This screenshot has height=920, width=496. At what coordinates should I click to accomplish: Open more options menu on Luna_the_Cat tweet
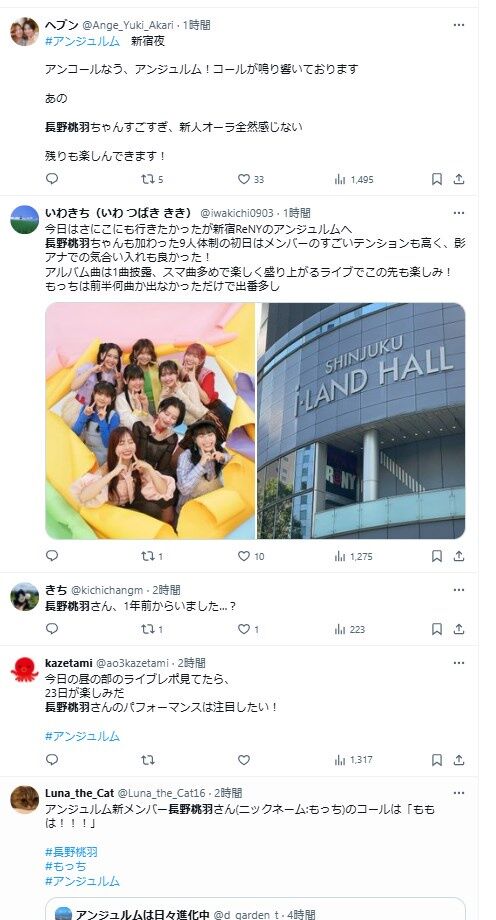tap(459, 793)
